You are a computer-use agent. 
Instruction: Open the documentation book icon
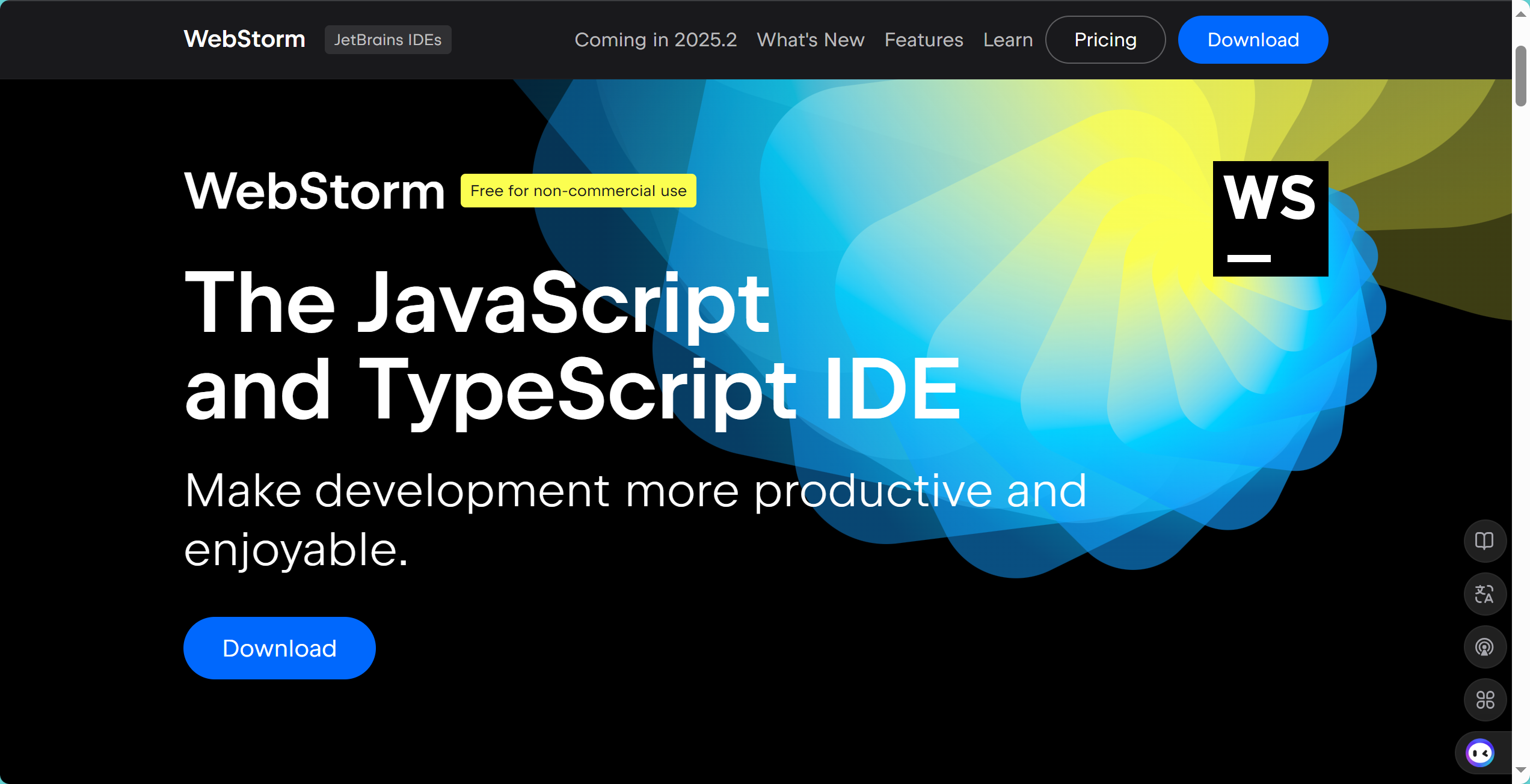(1484, 541)
